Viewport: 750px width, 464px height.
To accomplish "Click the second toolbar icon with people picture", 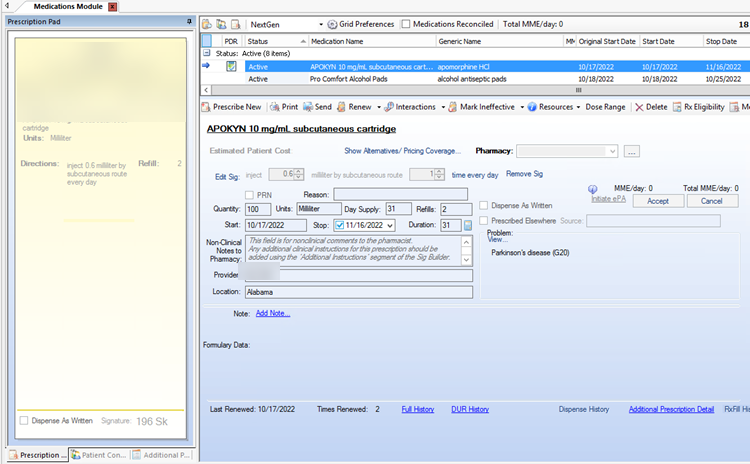I will [x=221, y=24].
